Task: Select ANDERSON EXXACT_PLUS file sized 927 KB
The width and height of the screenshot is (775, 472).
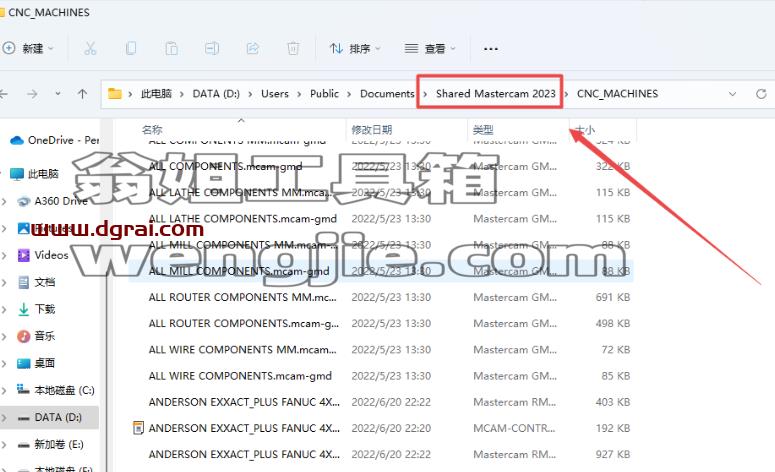Action: click(244, 454)
